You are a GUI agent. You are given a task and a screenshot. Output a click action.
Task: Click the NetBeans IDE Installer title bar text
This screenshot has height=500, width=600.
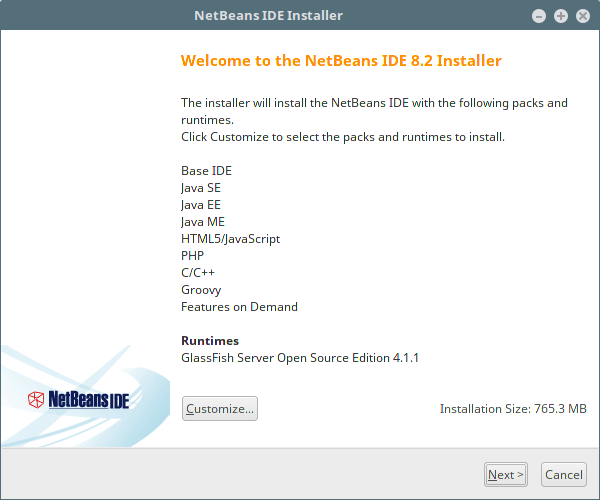click(x=268, y=16)
